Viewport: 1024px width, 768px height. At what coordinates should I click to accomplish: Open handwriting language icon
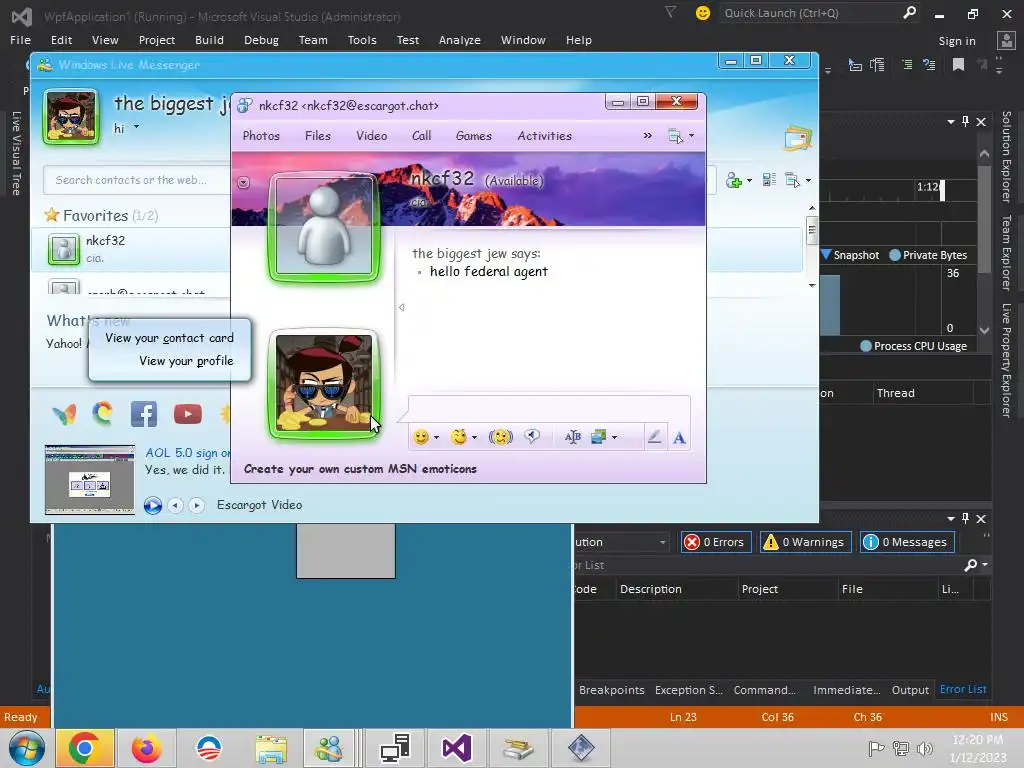coord(573,437)
